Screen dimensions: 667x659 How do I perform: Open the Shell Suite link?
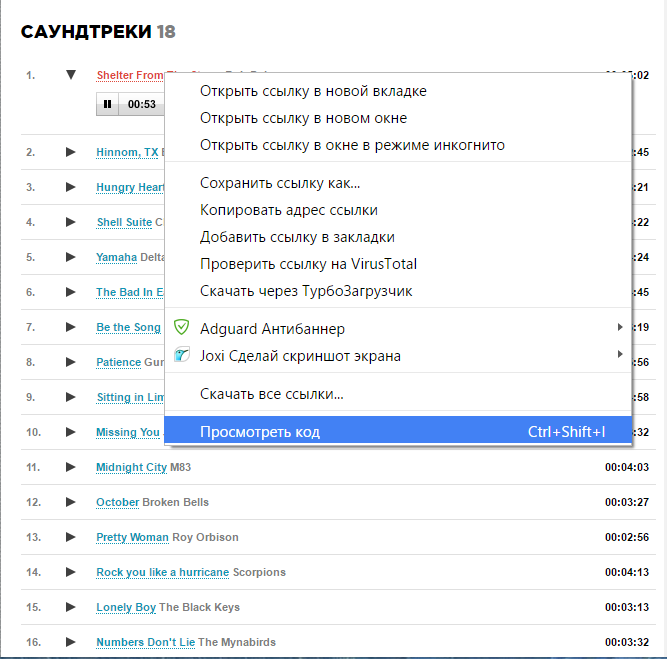tap(124, 222)
